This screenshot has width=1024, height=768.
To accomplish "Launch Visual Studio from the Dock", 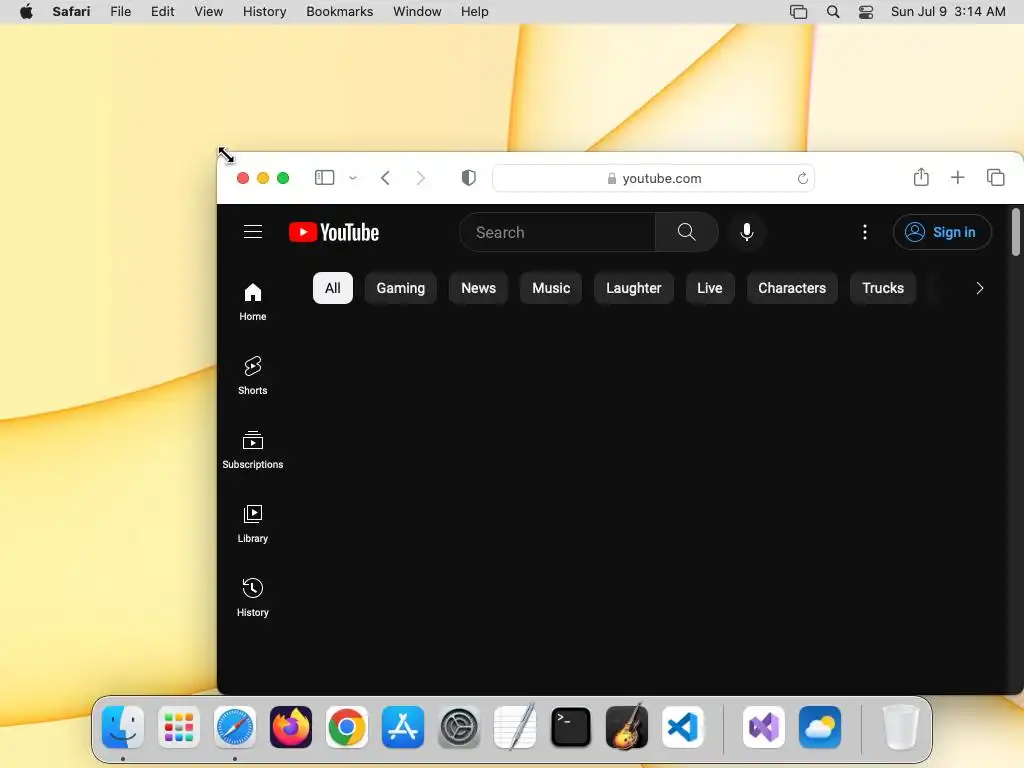I will click(x=763, y=726).
